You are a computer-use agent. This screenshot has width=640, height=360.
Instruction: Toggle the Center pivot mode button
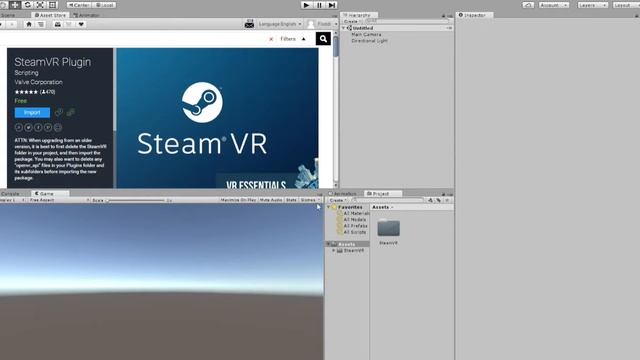79,5
